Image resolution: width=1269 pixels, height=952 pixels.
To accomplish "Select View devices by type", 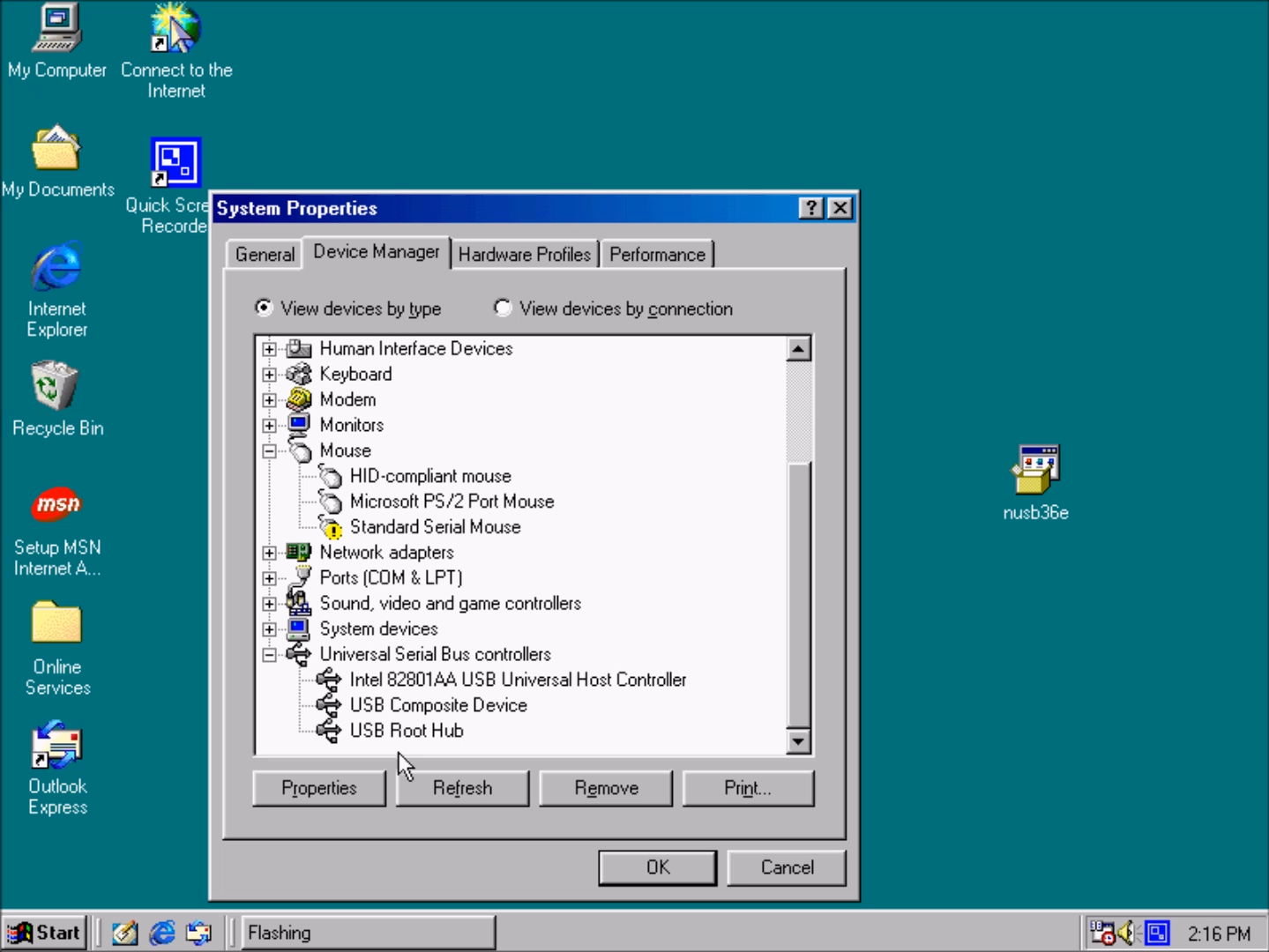I will click(x=264, y=308).
